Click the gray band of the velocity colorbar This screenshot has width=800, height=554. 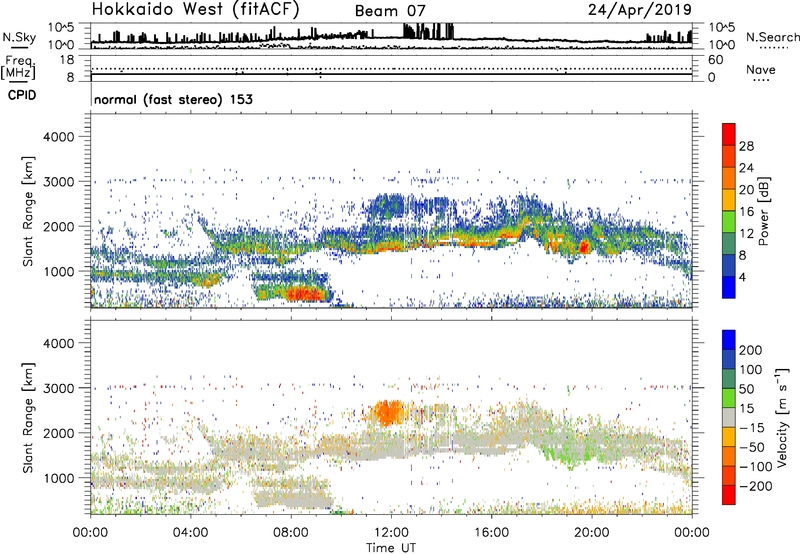click(x=729, y=418)
